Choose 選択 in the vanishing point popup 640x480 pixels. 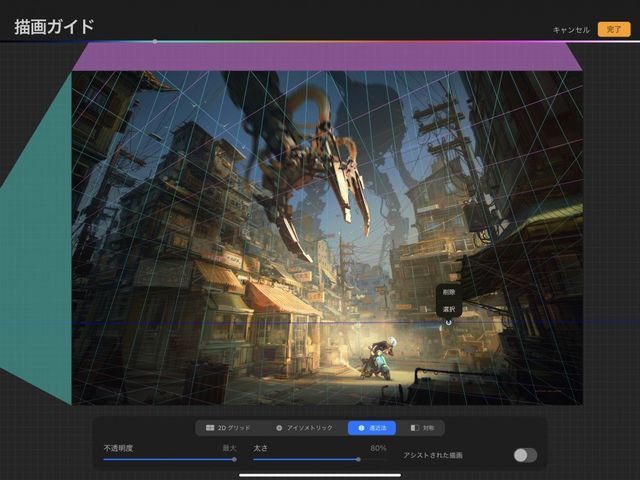[x=449, y=309]
